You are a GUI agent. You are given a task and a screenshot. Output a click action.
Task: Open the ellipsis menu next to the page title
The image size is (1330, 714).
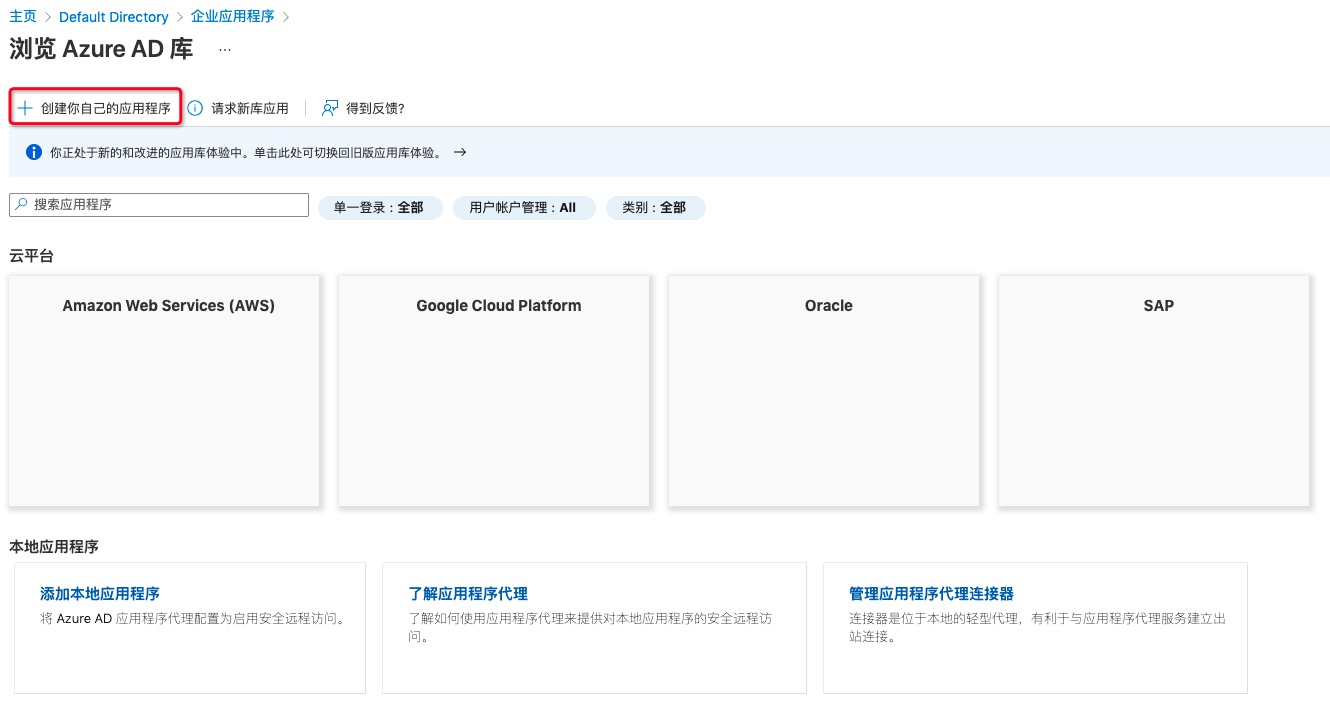[225, 49]
